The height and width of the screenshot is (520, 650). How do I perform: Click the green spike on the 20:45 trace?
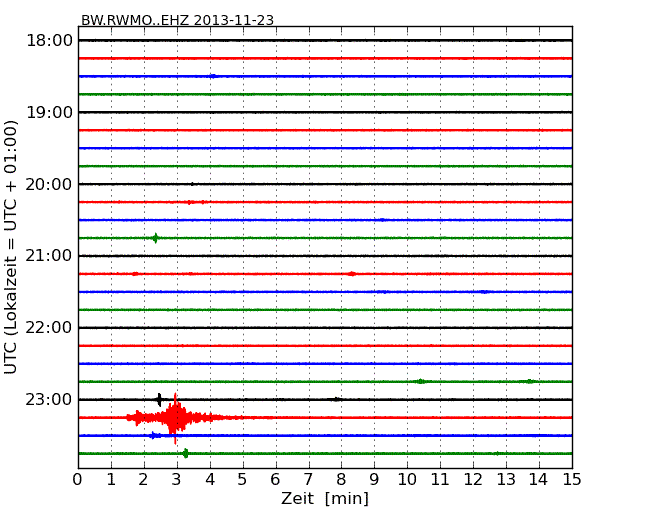point(155,238)
